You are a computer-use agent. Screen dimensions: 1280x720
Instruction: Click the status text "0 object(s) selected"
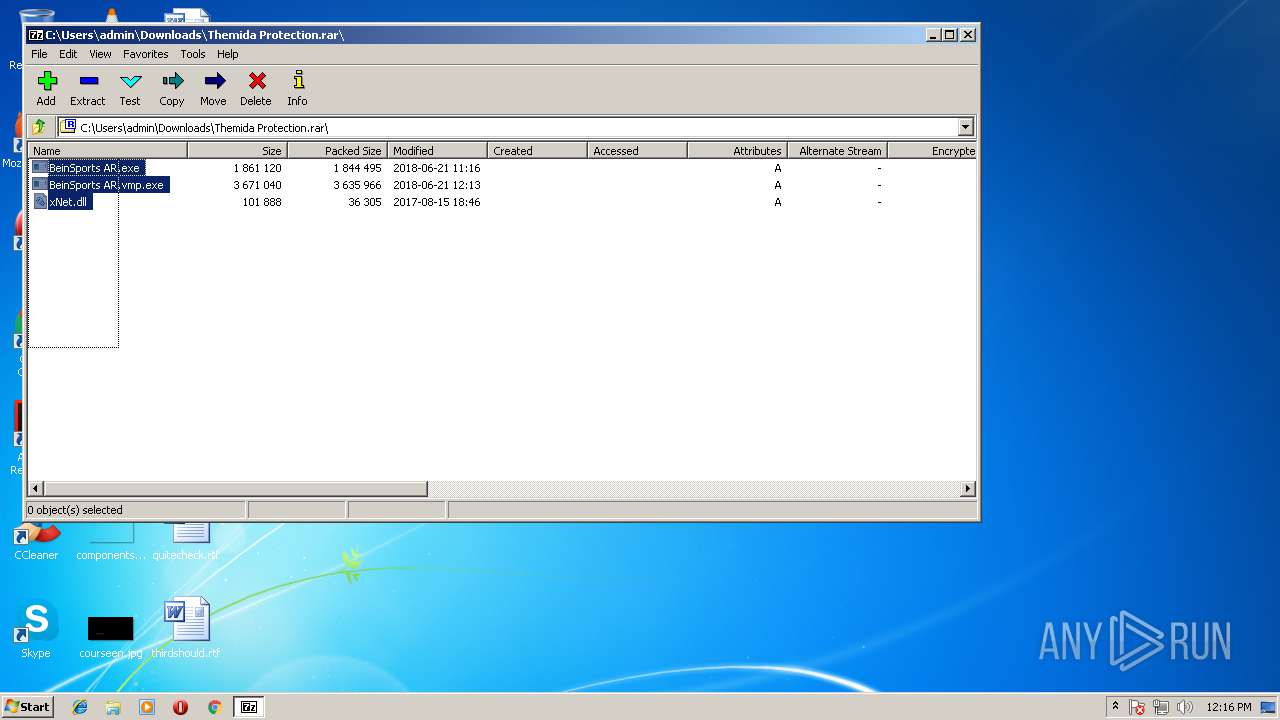pos(75,510)
